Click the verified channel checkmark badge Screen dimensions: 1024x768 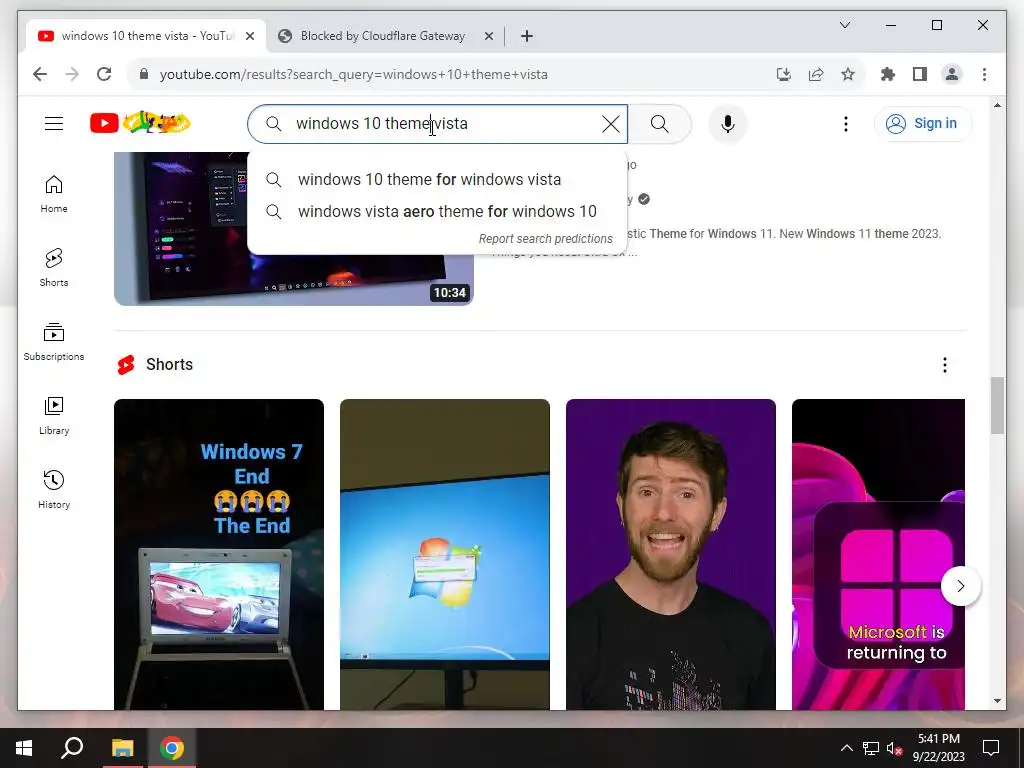coord(644,199)
